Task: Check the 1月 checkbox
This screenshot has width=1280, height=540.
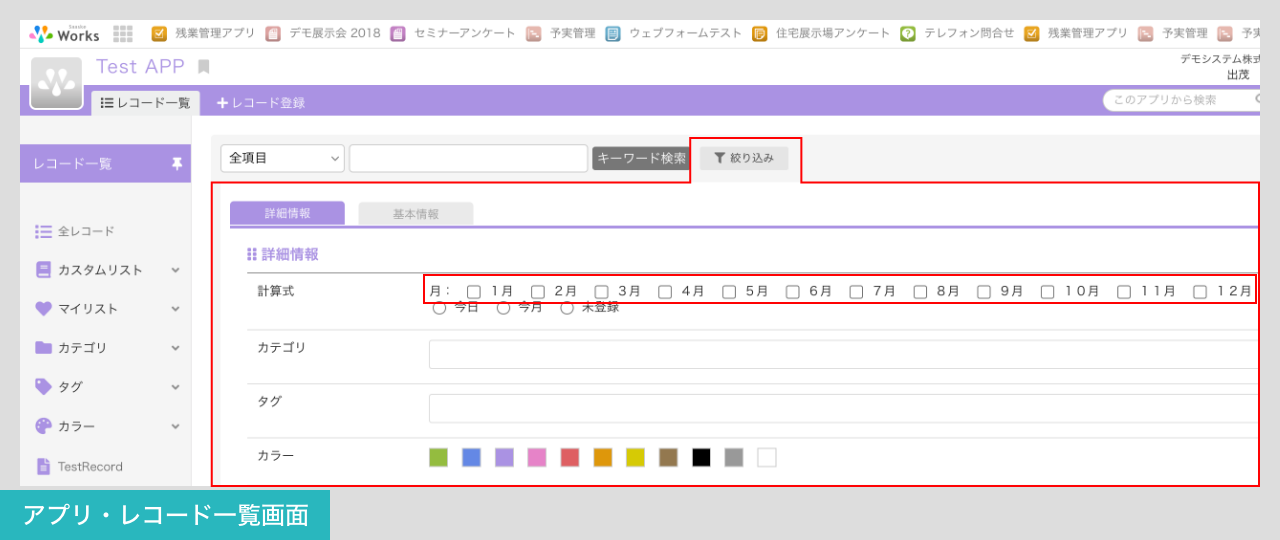Action: (x=474, y=292)
